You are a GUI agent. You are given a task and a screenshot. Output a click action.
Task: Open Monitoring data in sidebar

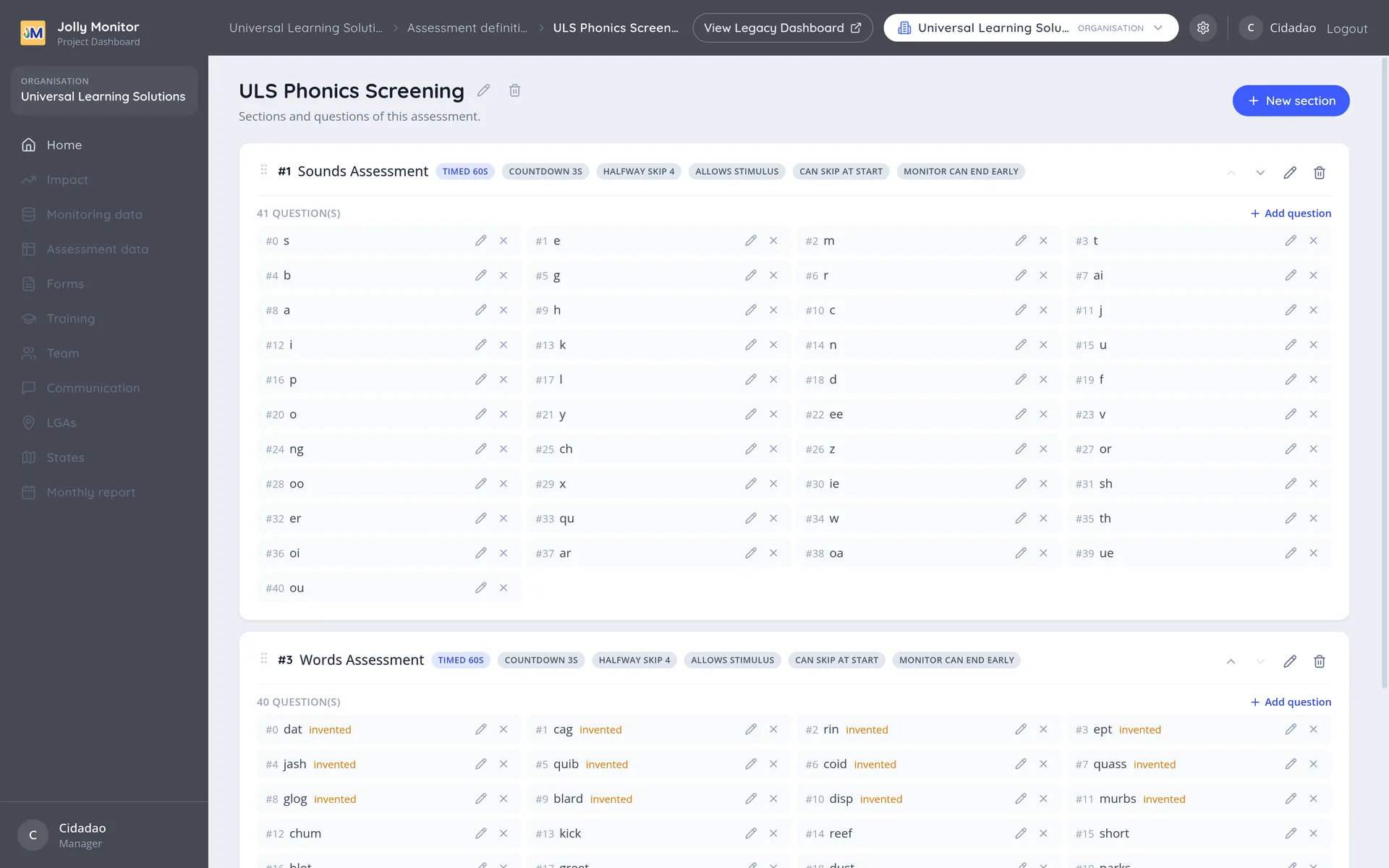coord(104,214)
